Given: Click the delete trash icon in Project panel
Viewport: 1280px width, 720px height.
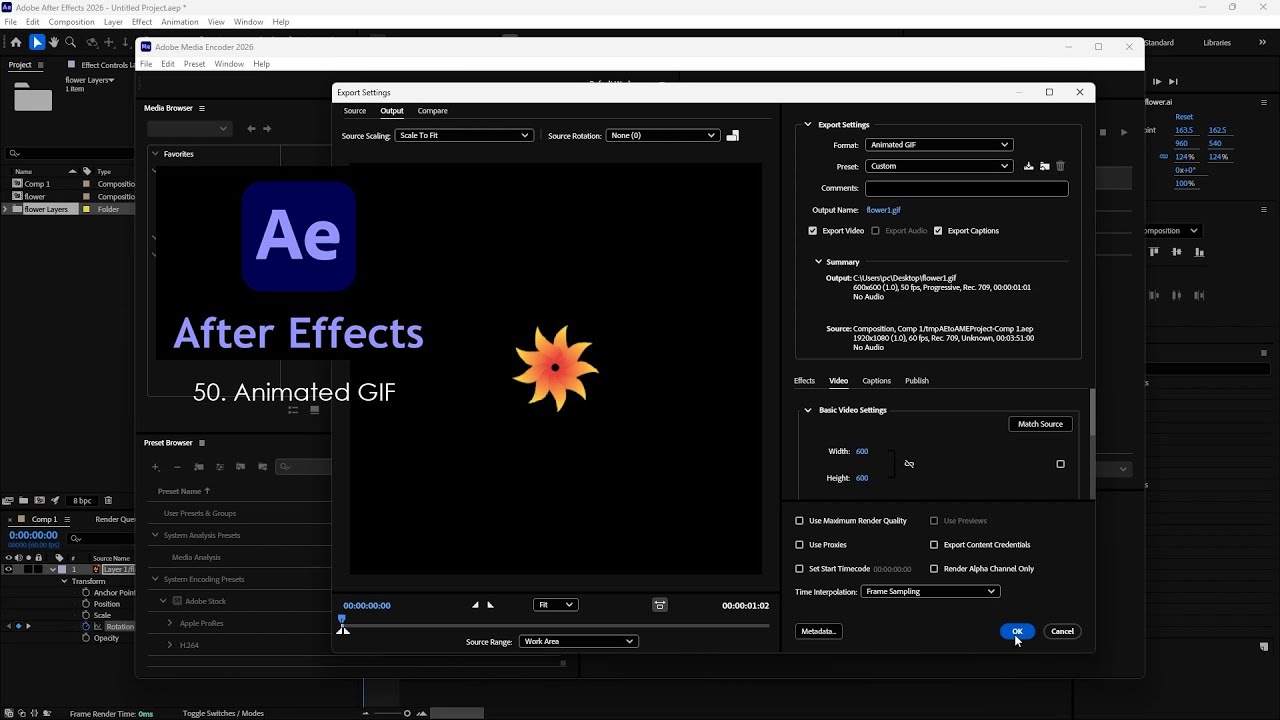Looking at the screenshot, I should point(108,500).
